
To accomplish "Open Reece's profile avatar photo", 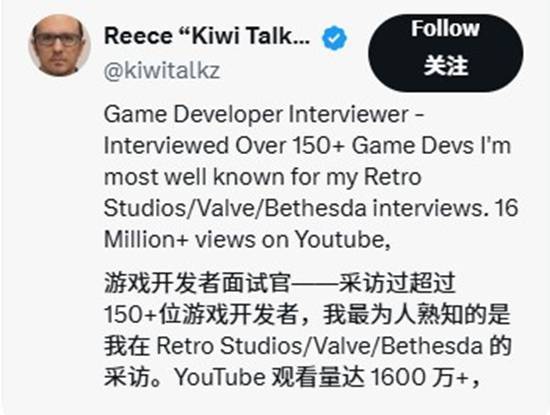I will coord(59,45).
